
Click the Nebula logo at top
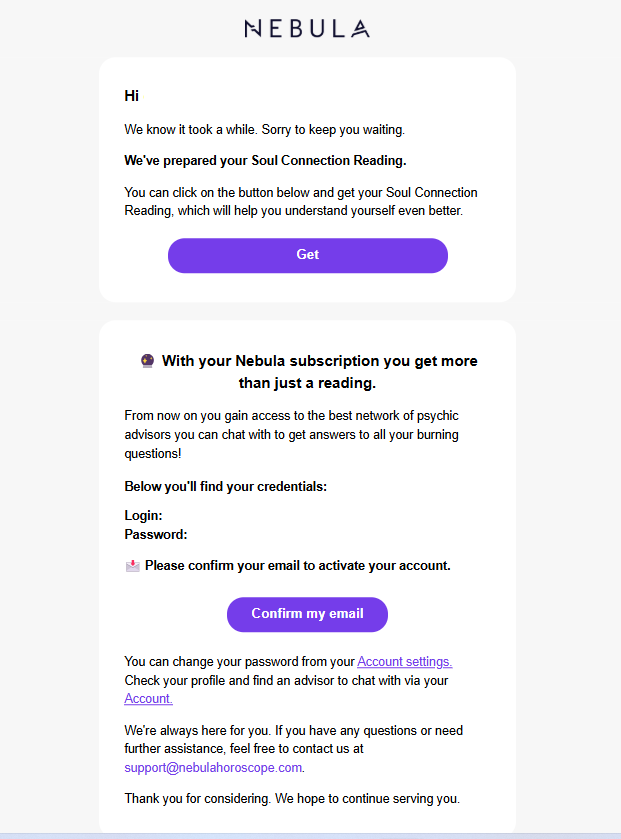[x=307, y=28]
